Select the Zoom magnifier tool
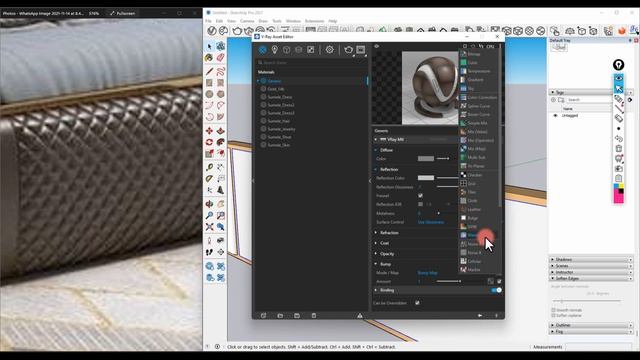The image size is (640, 360). click(x=209, y=215)
